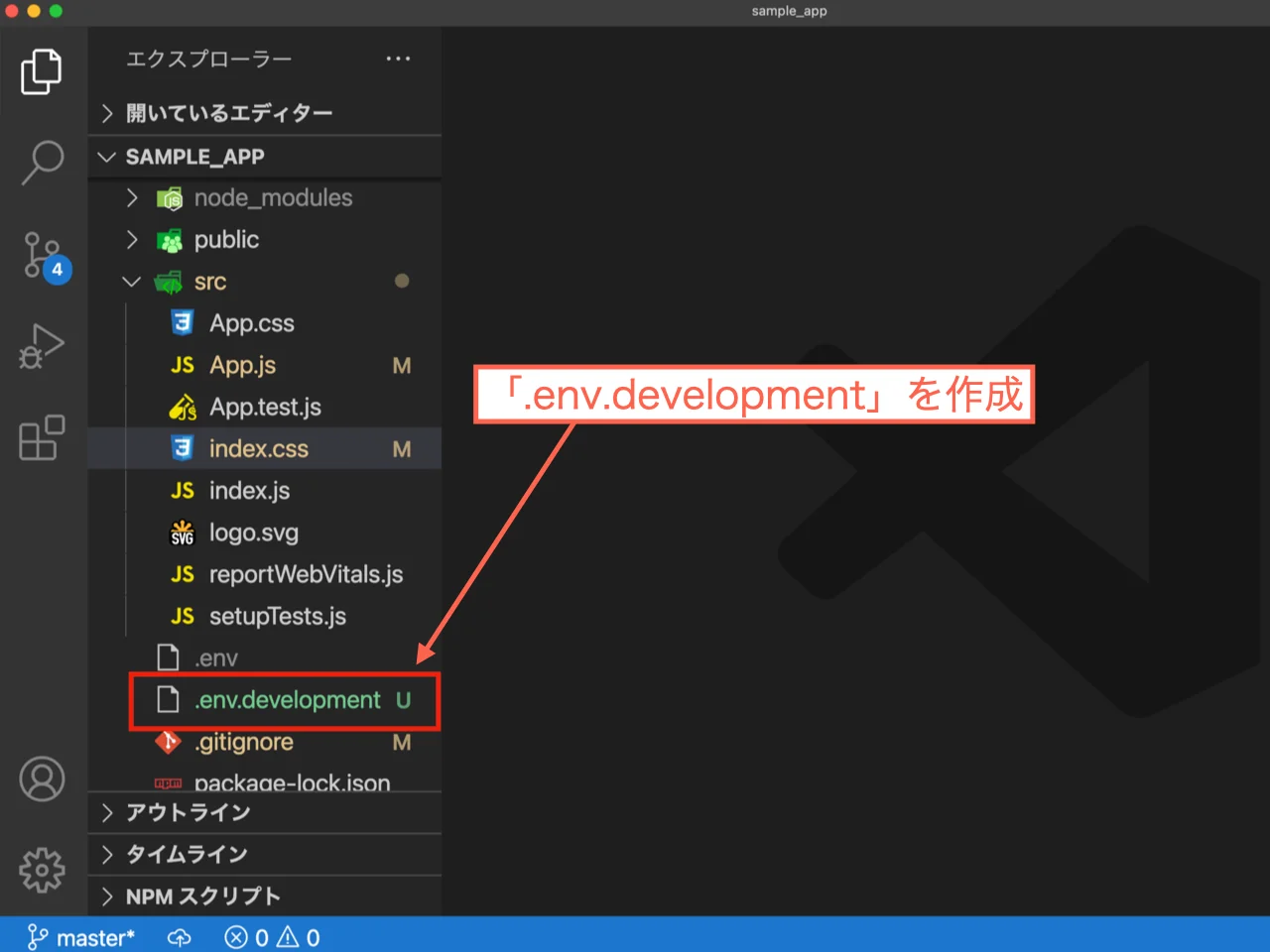The height and width of the screenshot is (952, 1270).
Task: Open the Explorer icon in the activity bar
Action: point(41,71)
